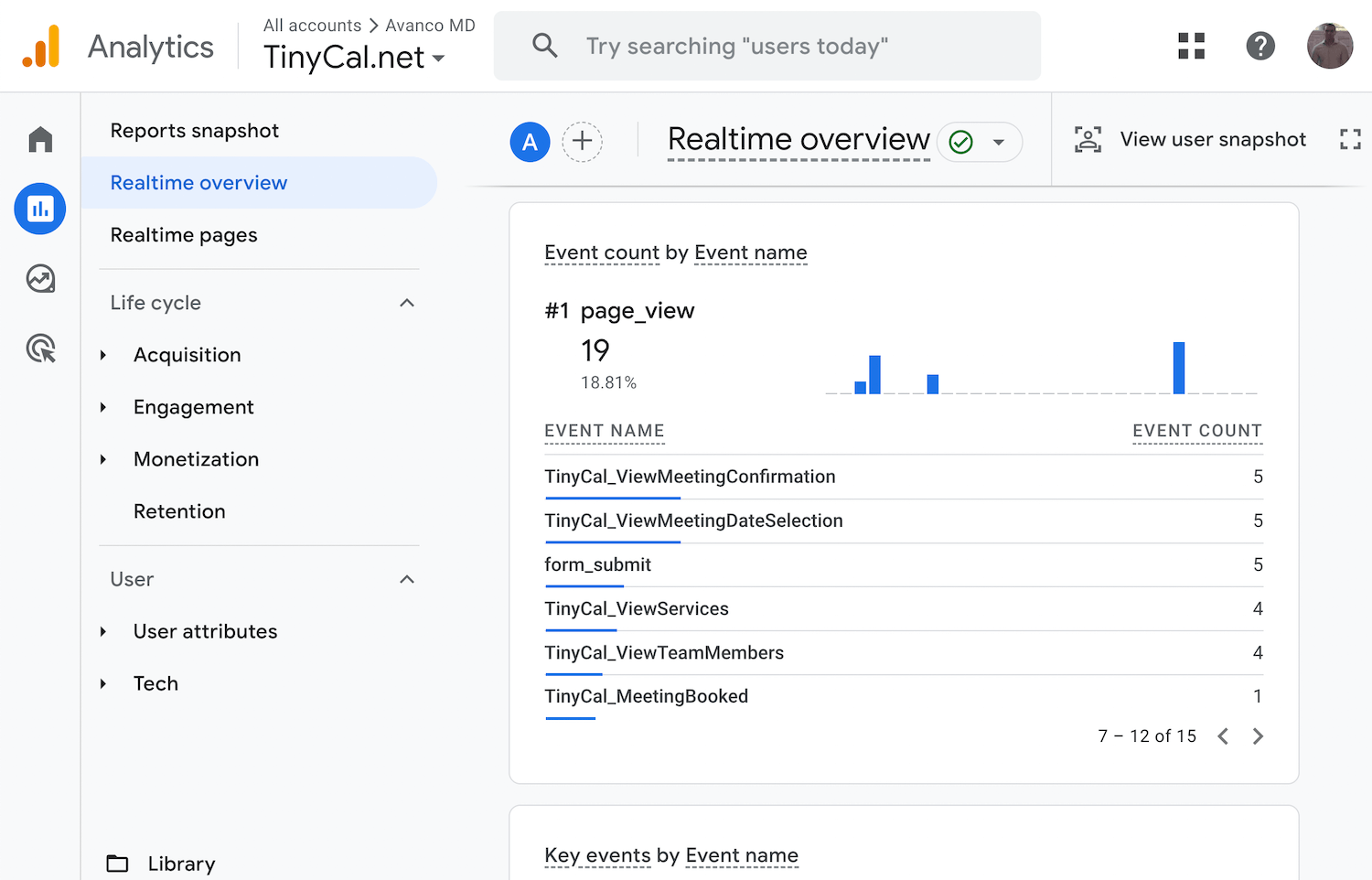1372x880 pixels.
Task: Click the search bar field
Action: [766, 46]
